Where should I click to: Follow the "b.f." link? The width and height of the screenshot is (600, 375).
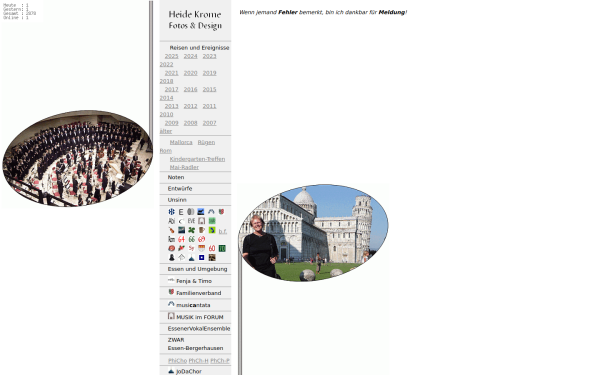[223, 231]
